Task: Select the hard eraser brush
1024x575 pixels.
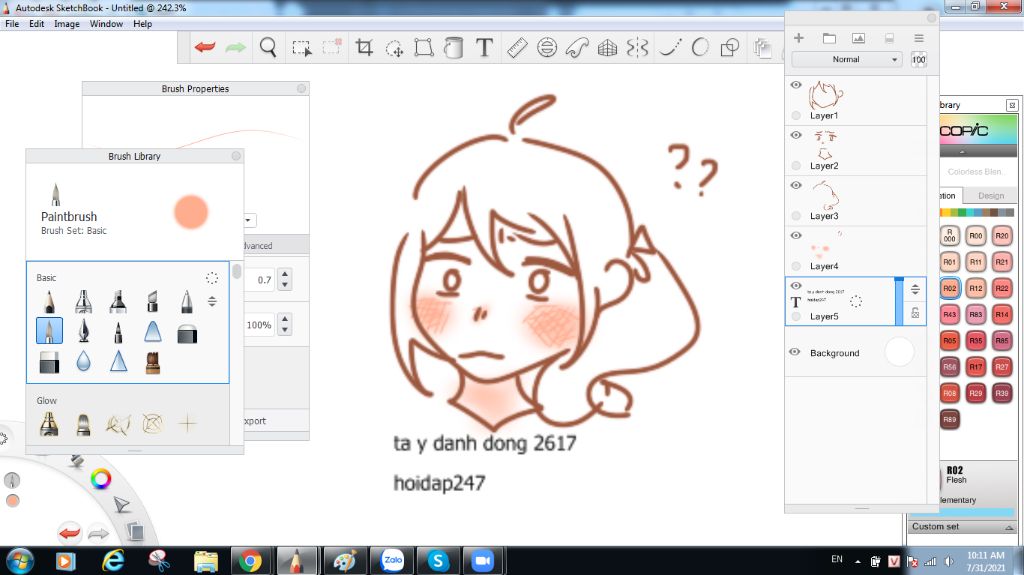Action: pyautogui.click(x=50, y=362)
